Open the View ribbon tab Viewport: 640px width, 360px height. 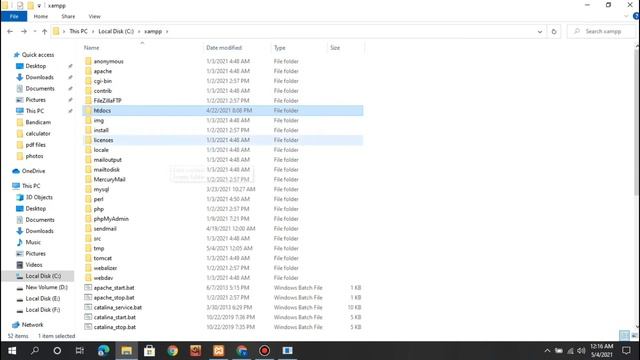coord(94,16)
